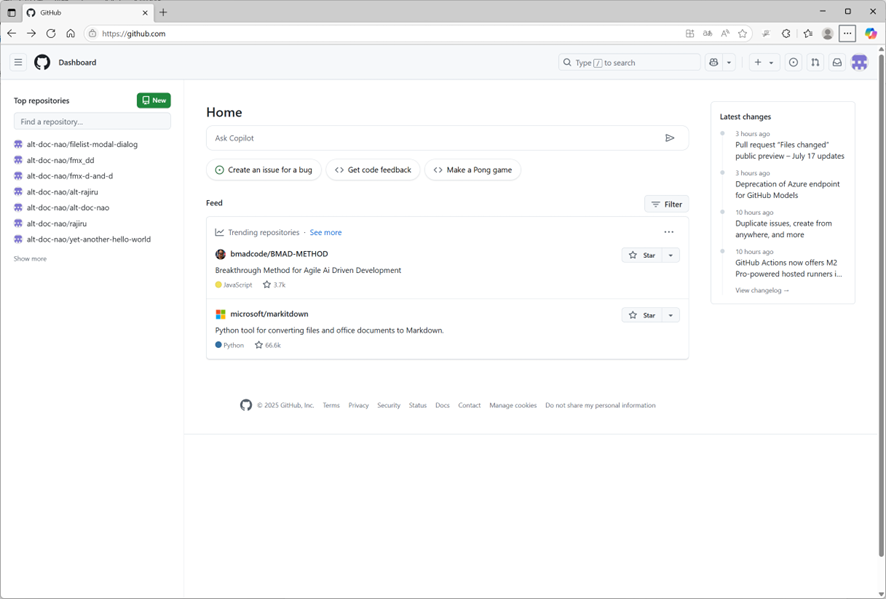Open Security link in footer
The image size is (886, 599).
click(x=389, y=405)
